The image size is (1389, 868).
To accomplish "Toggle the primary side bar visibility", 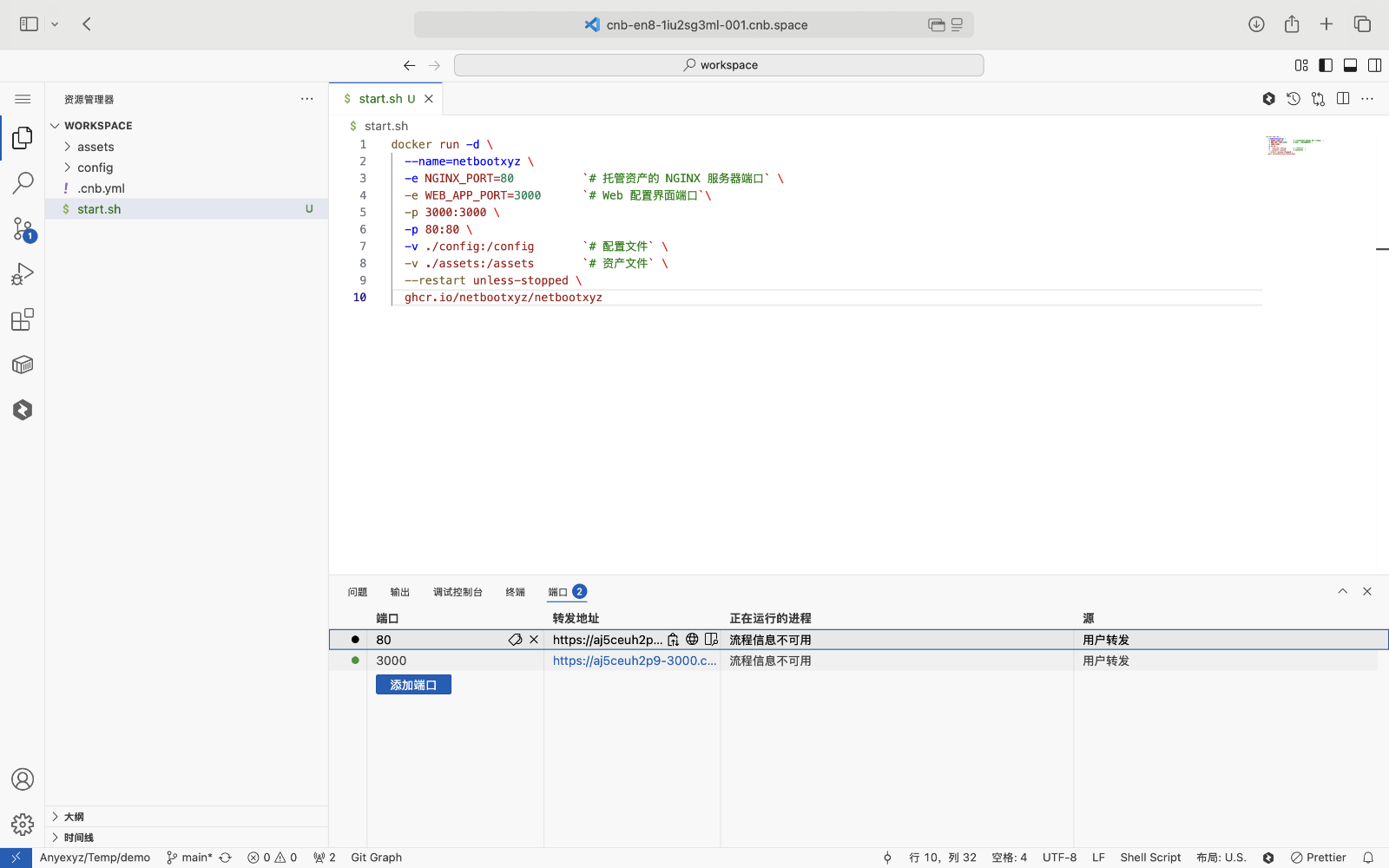I will (1326, 65).
